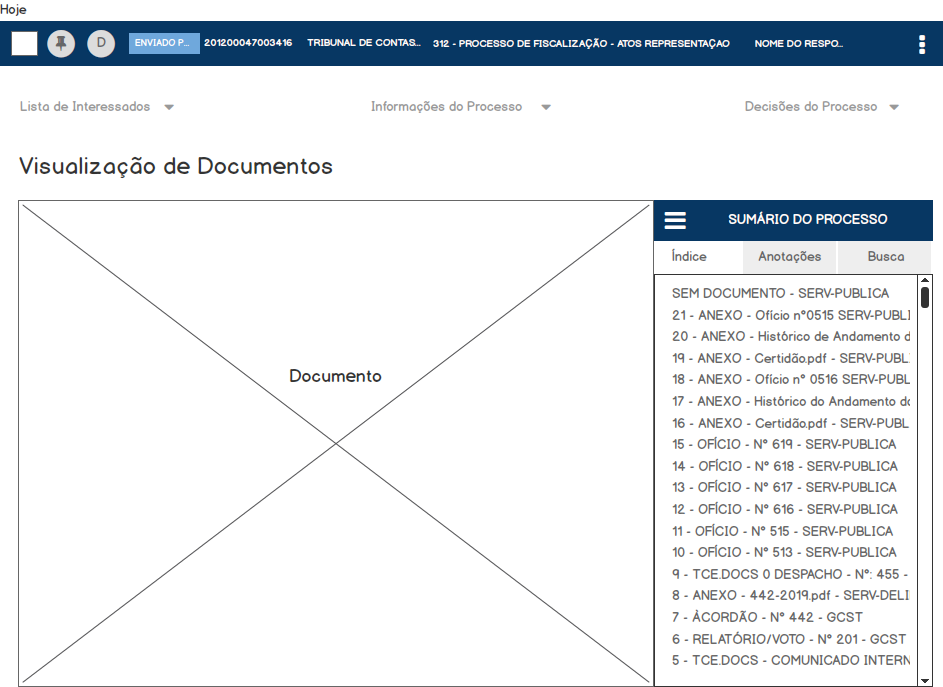Open 8 - ANEXO 442-2019.pdf entry
Image resolution: width=943 pixels, height=687 pixels.
[x=788, y=595]
